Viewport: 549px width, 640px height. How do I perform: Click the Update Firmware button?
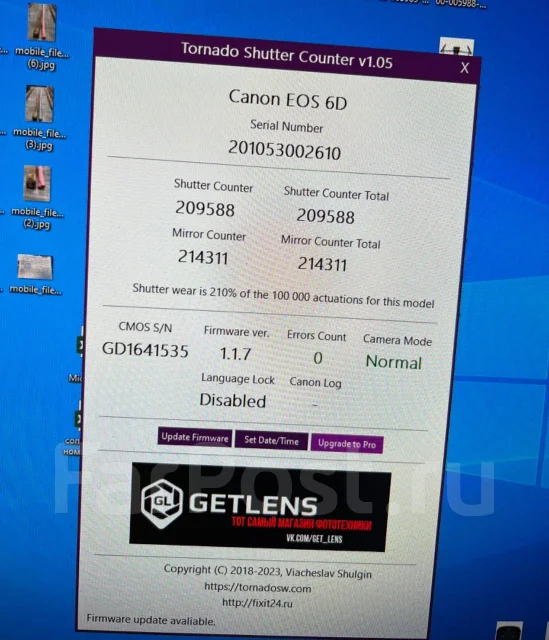[x=195, y=438]
